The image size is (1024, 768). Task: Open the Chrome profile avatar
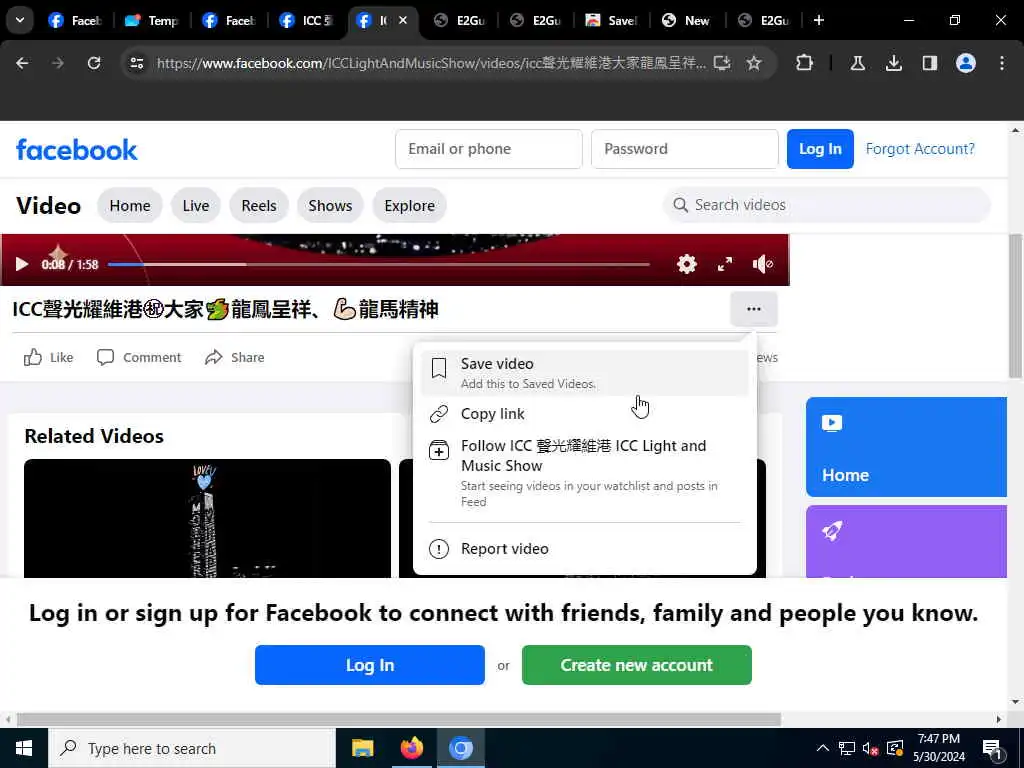coord(965,63)
